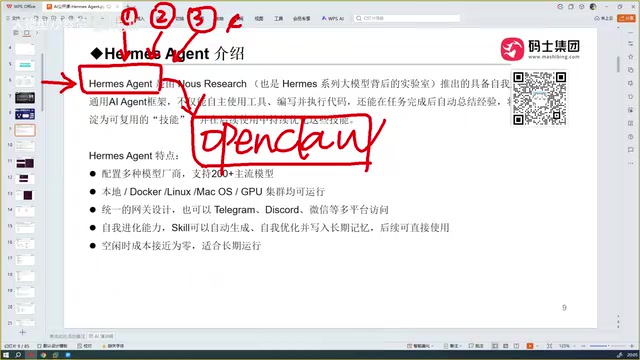Switch to slide sorter view icon

click(x=506, y=346)
